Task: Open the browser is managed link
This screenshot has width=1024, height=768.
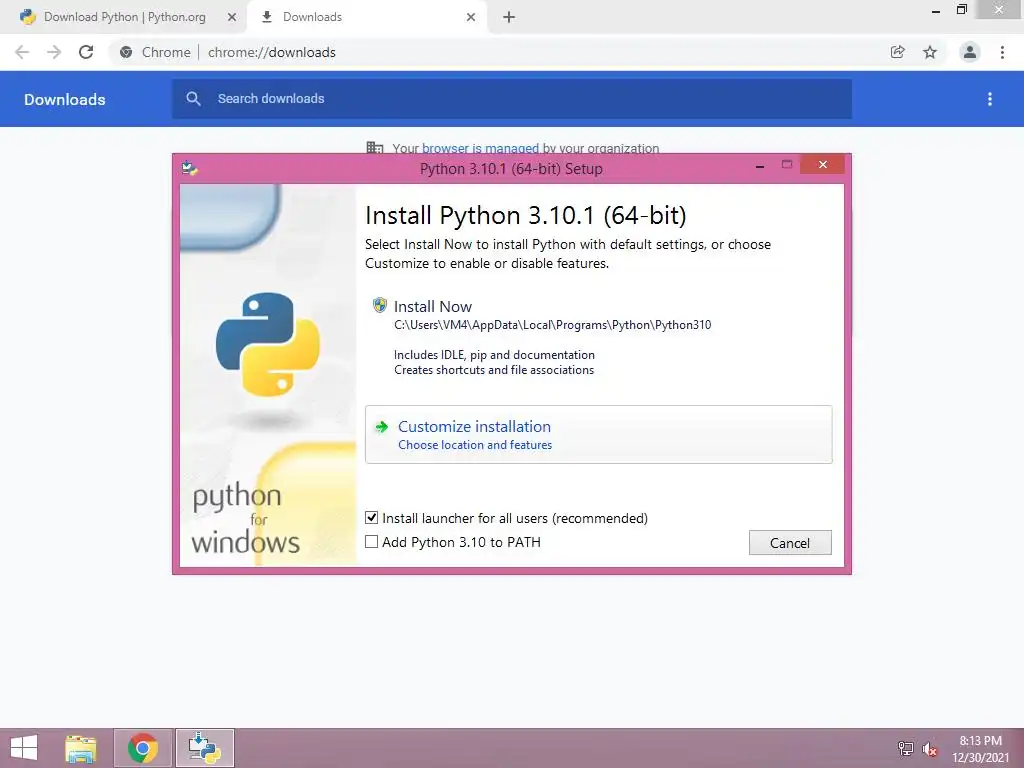Action: tap(480, 148)
